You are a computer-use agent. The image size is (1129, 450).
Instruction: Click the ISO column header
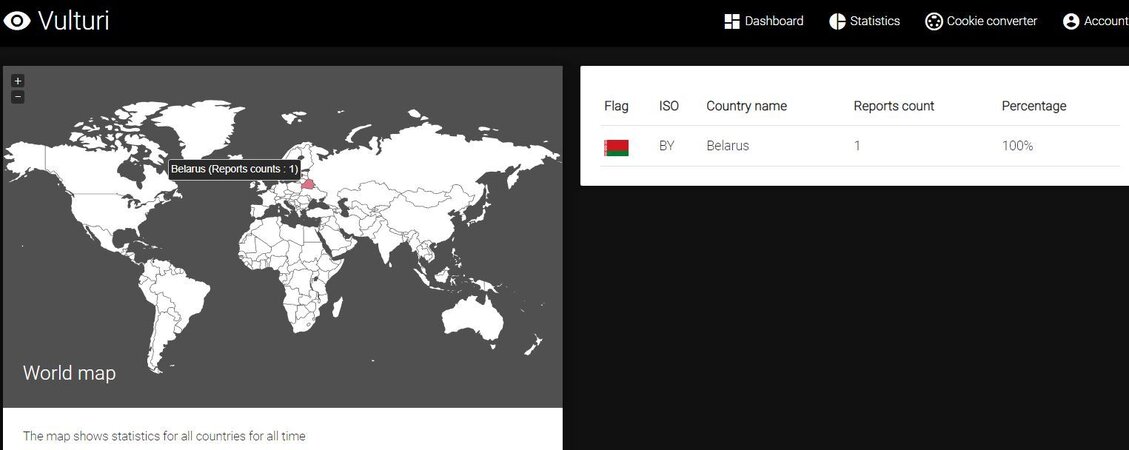[669, 106]
